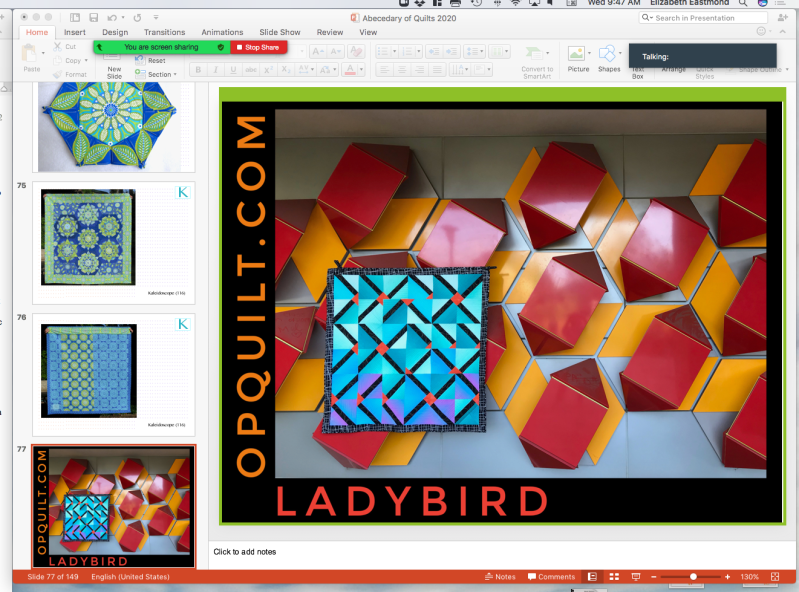Toggle the Comments pane
Screen dimensions: 799x592
(551, 577)
